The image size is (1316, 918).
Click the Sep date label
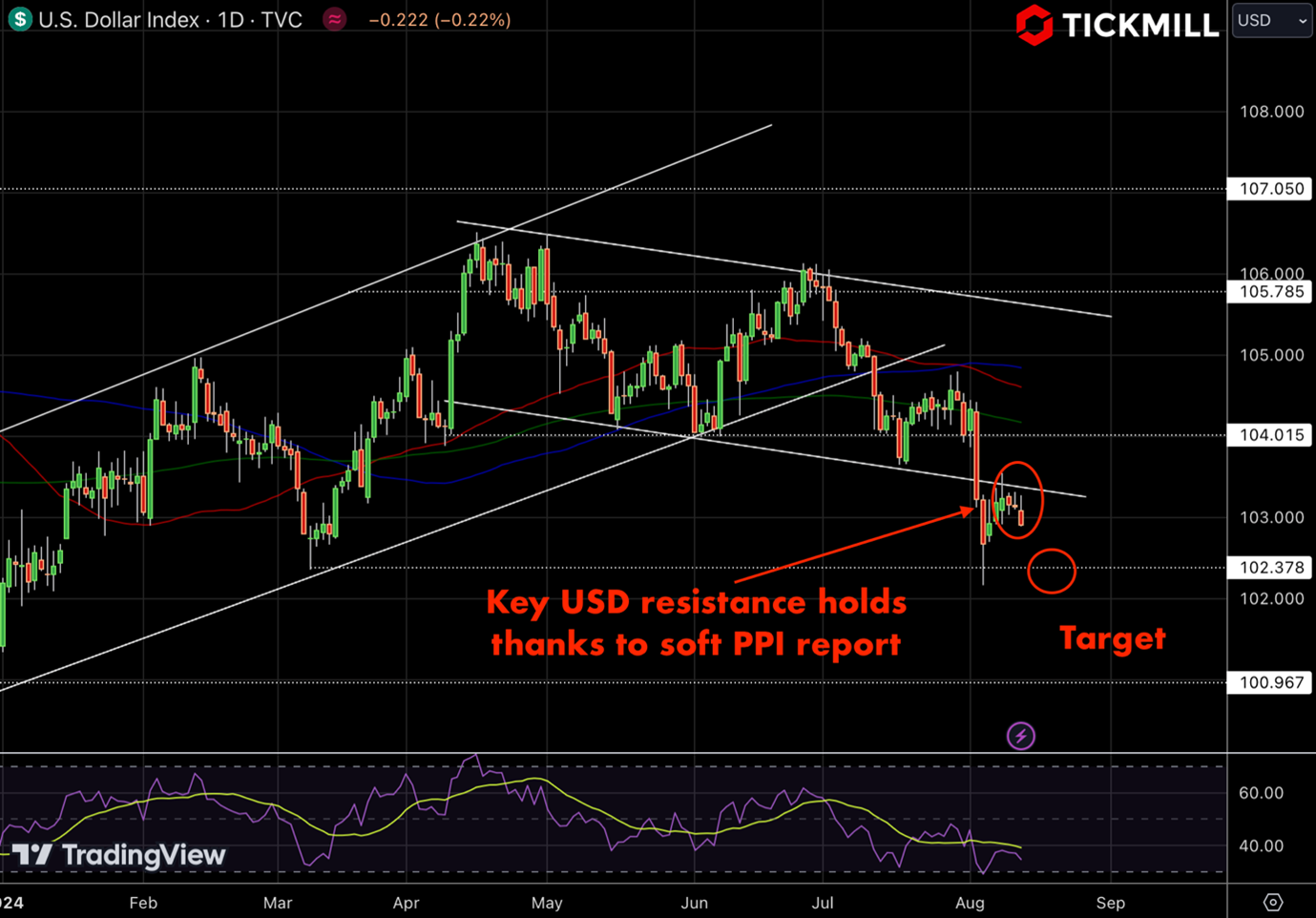pyautogui.click(x=1111, y=903)
